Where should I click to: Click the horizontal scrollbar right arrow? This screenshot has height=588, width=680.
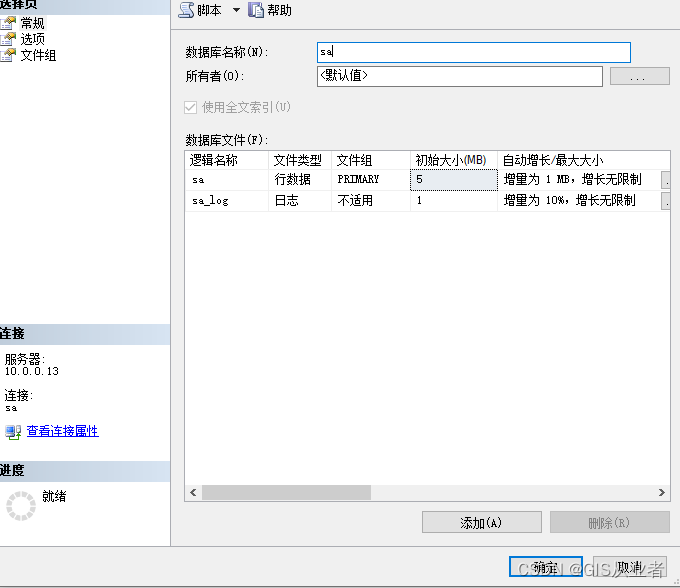click(662, 493)
